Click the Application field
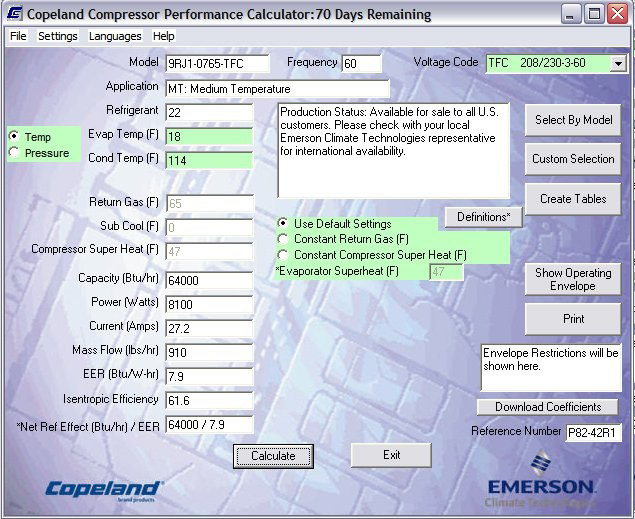The width and height of the screenshot is (635, 519). click(277, 89)
